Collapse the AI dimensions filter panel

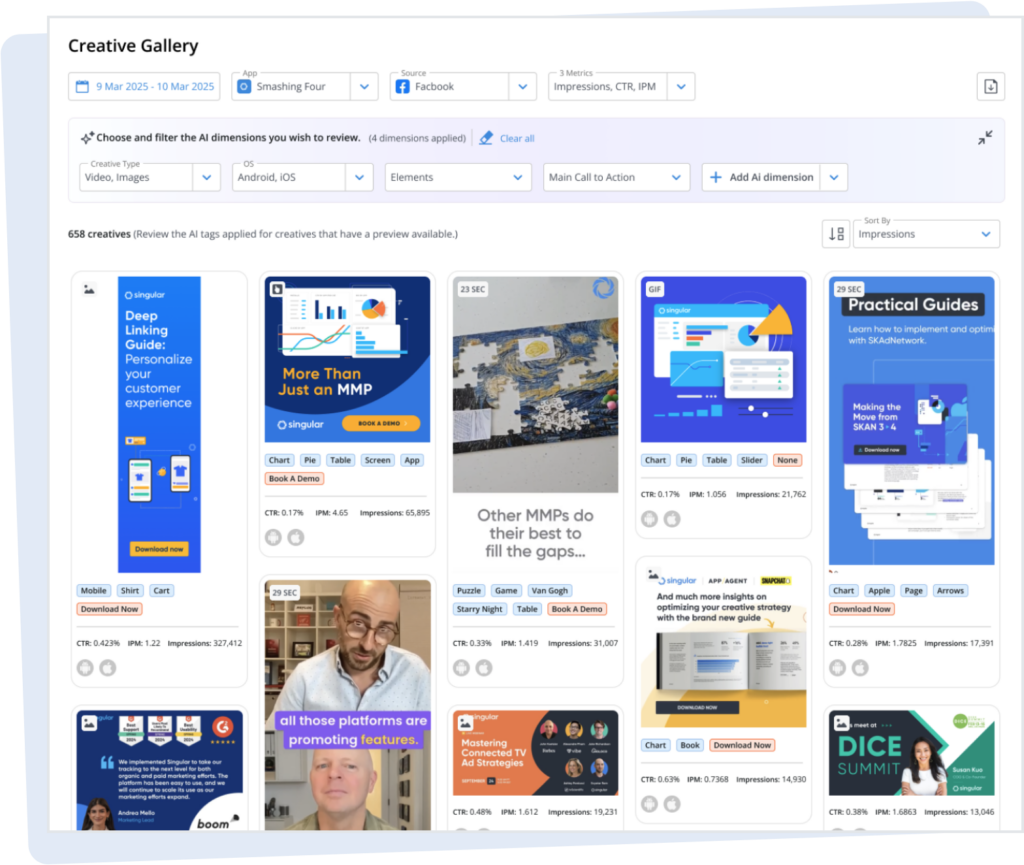pos(985,138)
